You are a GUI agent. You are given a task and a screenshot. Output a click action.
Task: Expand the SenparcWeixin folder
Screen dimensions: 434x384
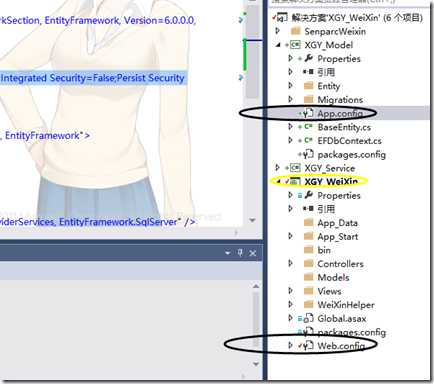pos(277,31)
